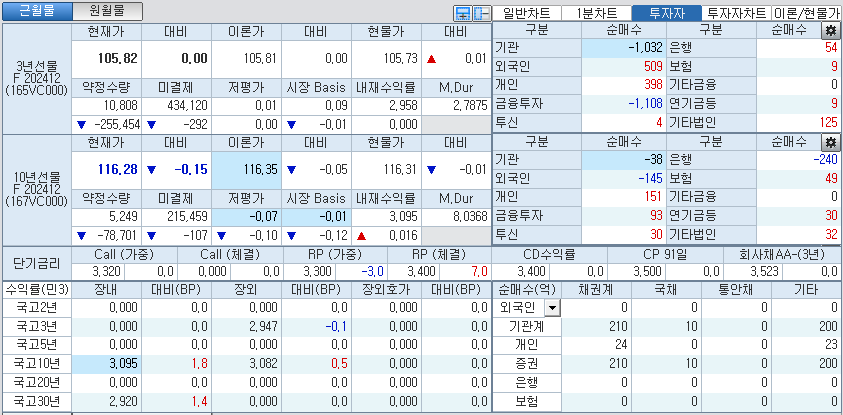The width and height of the screenshot is (843, 415).
Task: Select the 투자자 tab
Action: (x=667, y=13)
